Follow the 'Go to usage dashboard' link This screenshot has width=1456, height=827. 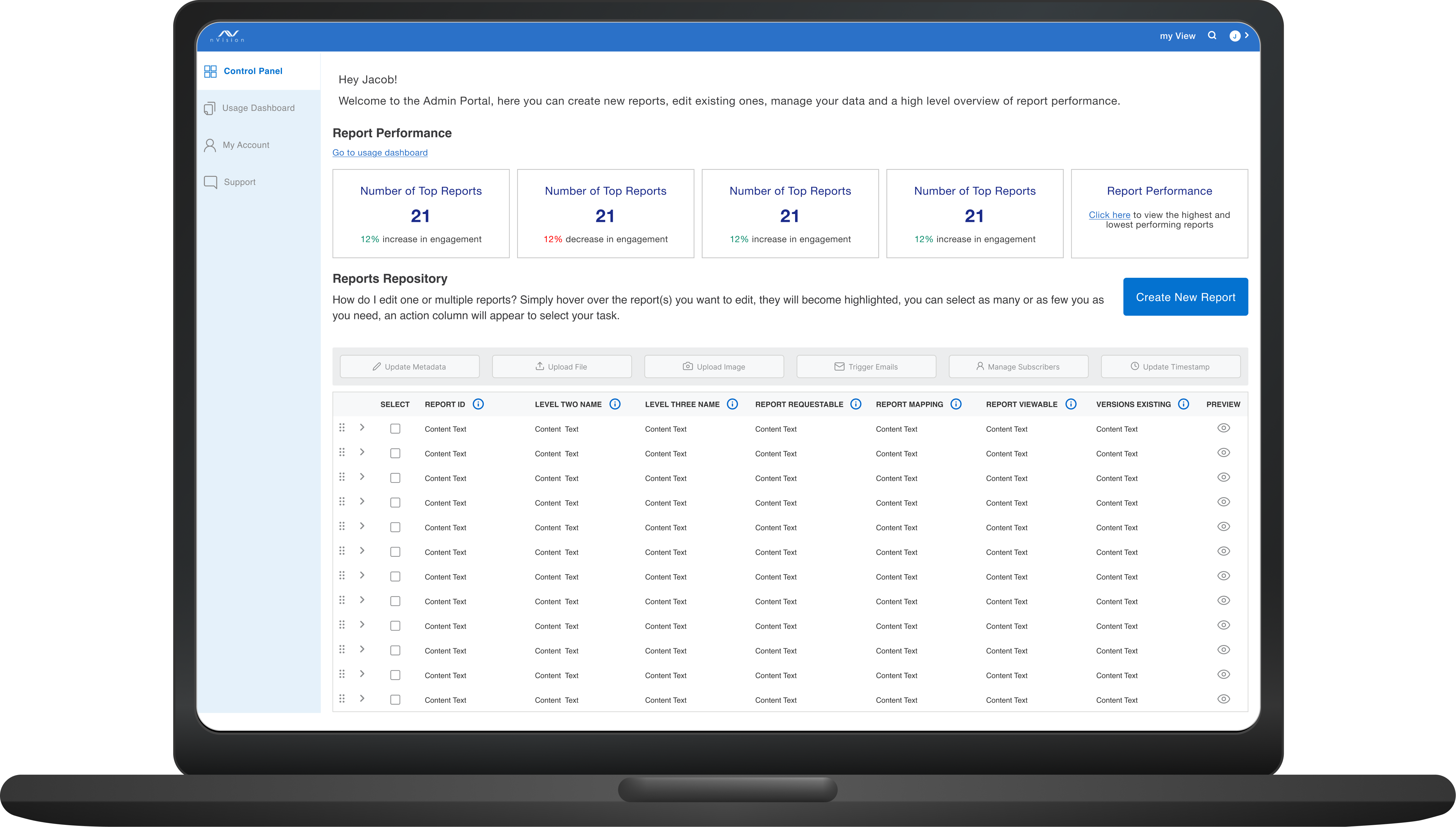click(380, 152)
